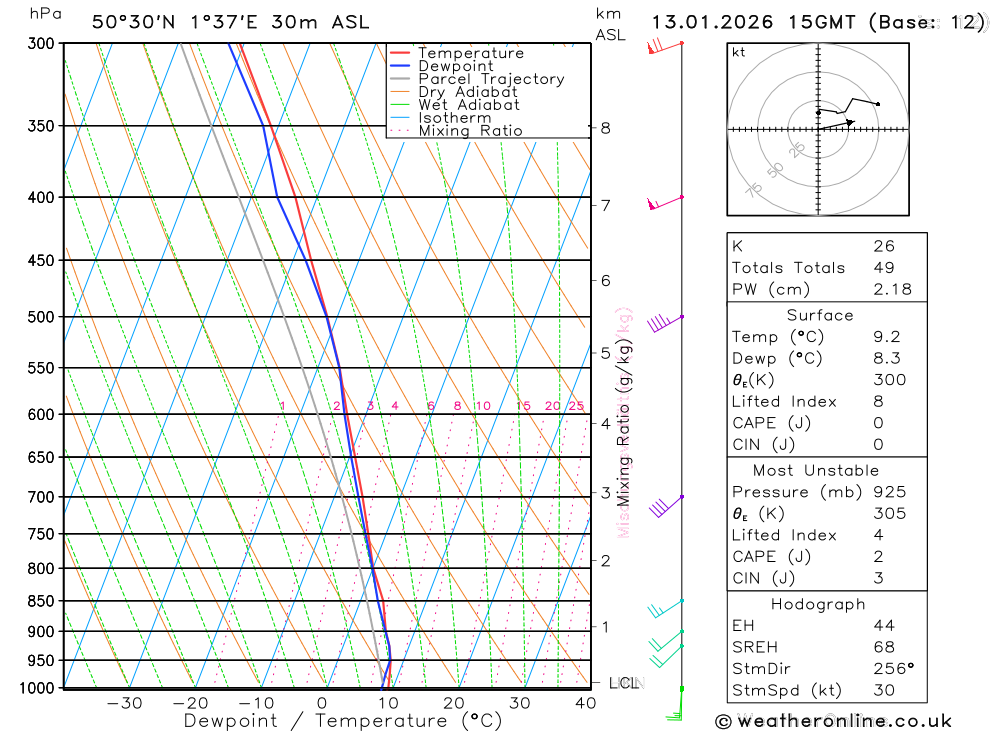Click the 8 km height label

[605, 128]
